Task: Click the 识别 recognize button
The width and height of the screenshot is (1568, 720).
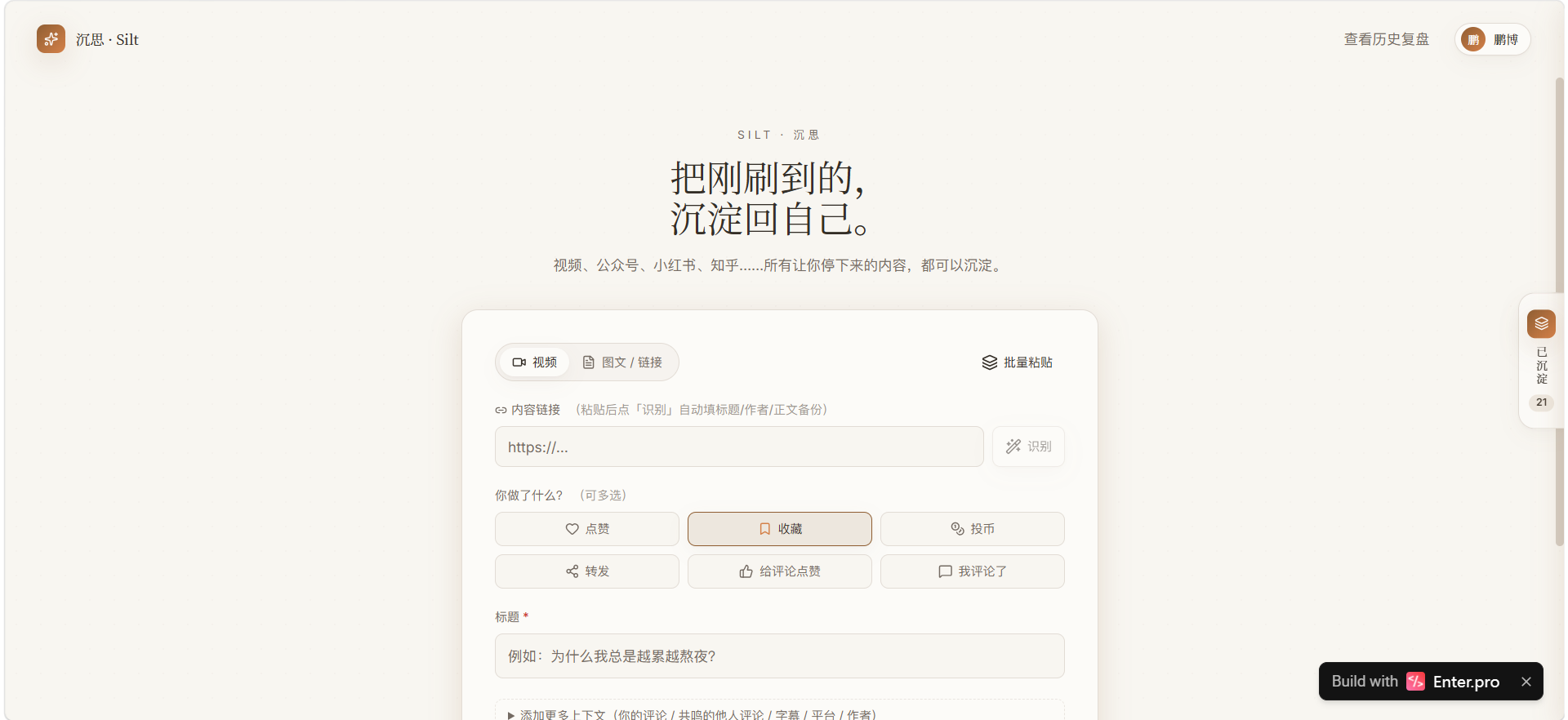Action: pos(1028,447)
